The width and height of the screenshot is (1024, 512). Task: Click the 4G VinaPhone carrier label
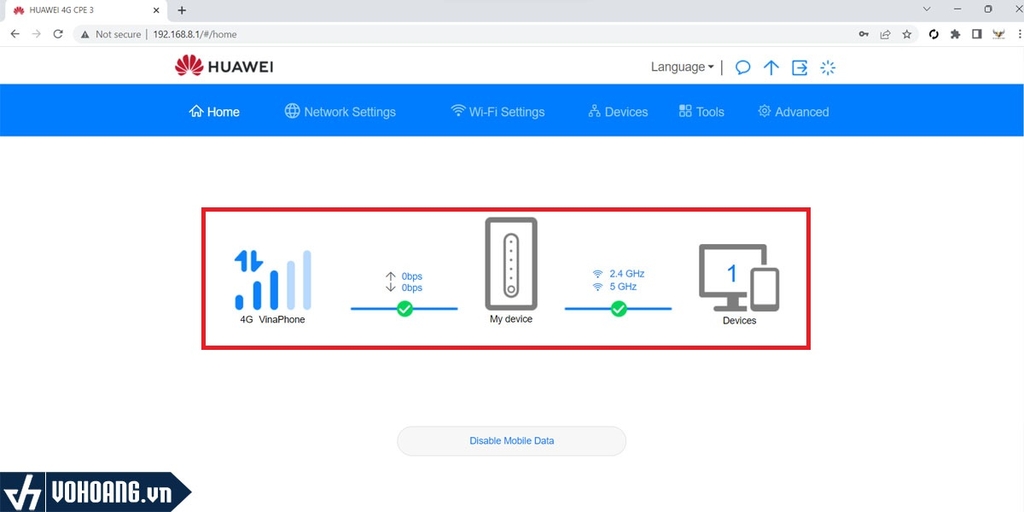click(272, 320)
